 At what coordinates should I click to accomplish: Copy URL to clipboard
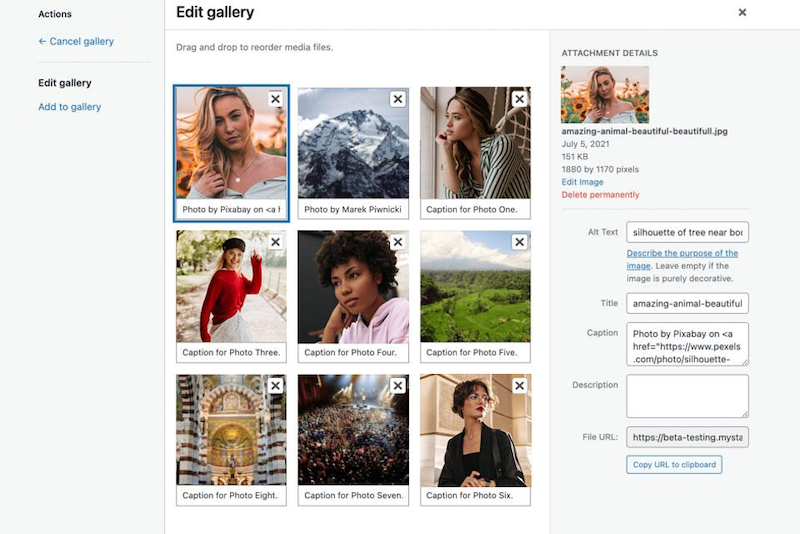674,465
